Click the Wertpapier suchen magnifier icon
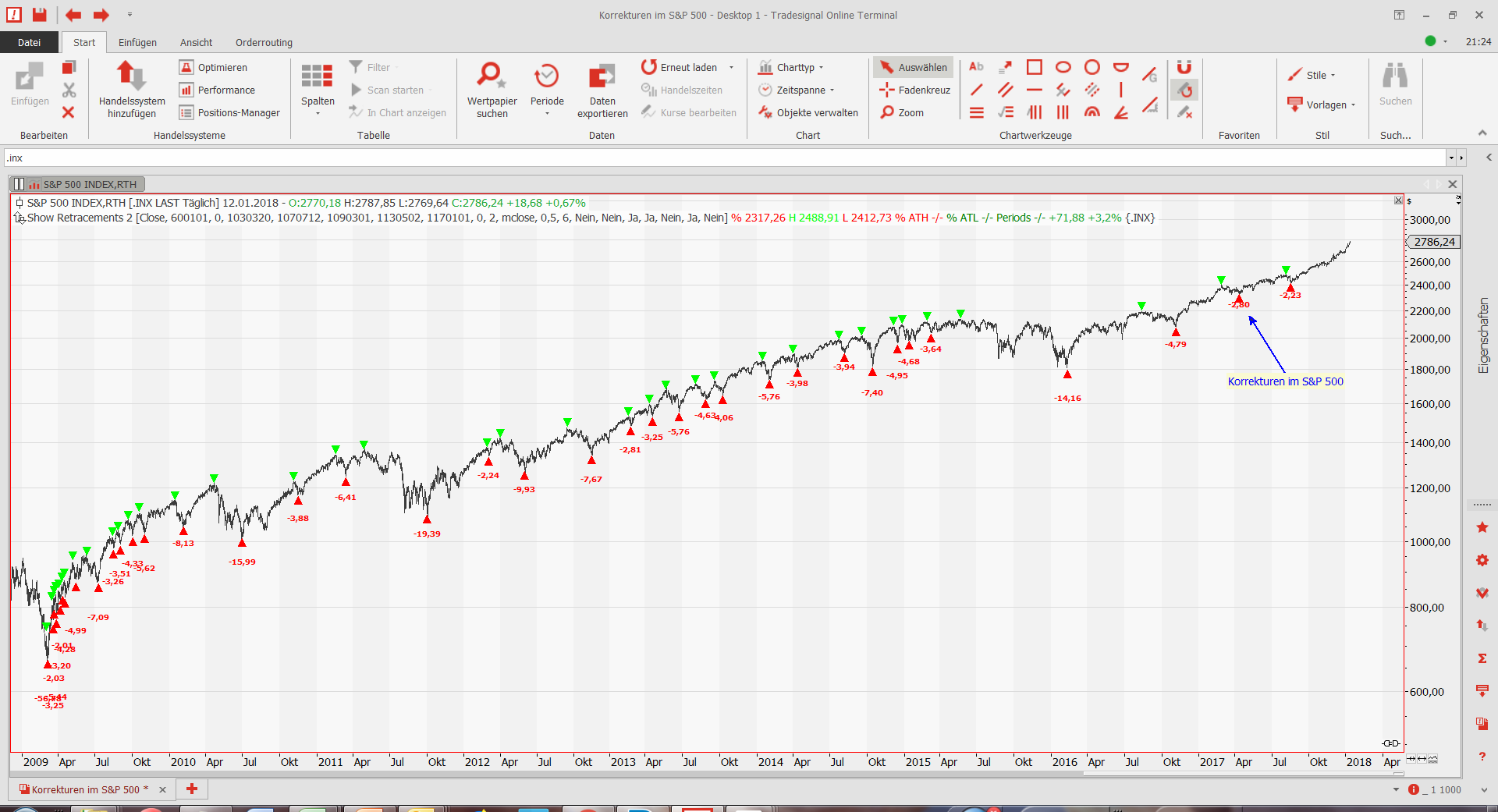Image resolution: width=1498 pixels, height=812 pixels. [491, 76]
